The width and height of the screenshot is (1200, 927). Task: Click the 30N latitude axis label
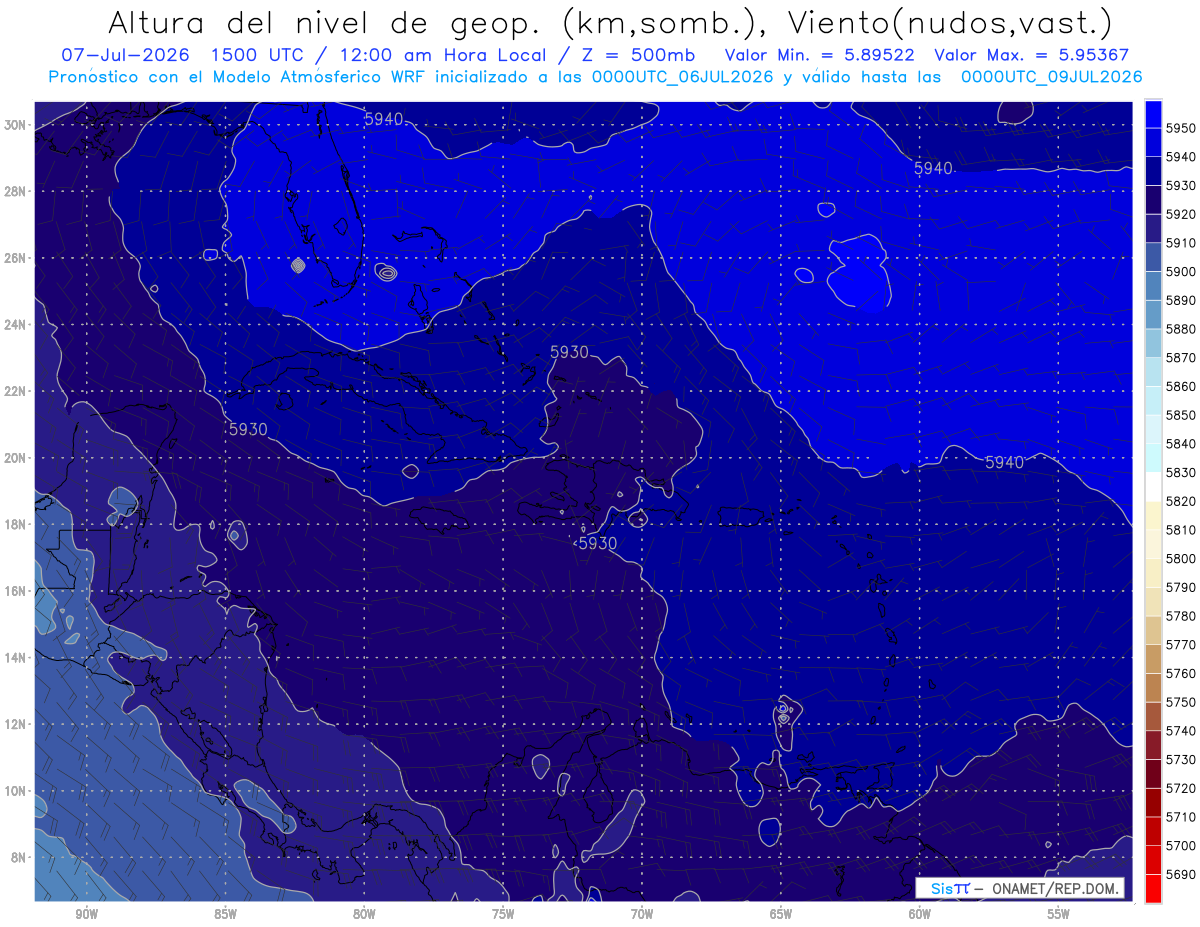tap(16, 125)
